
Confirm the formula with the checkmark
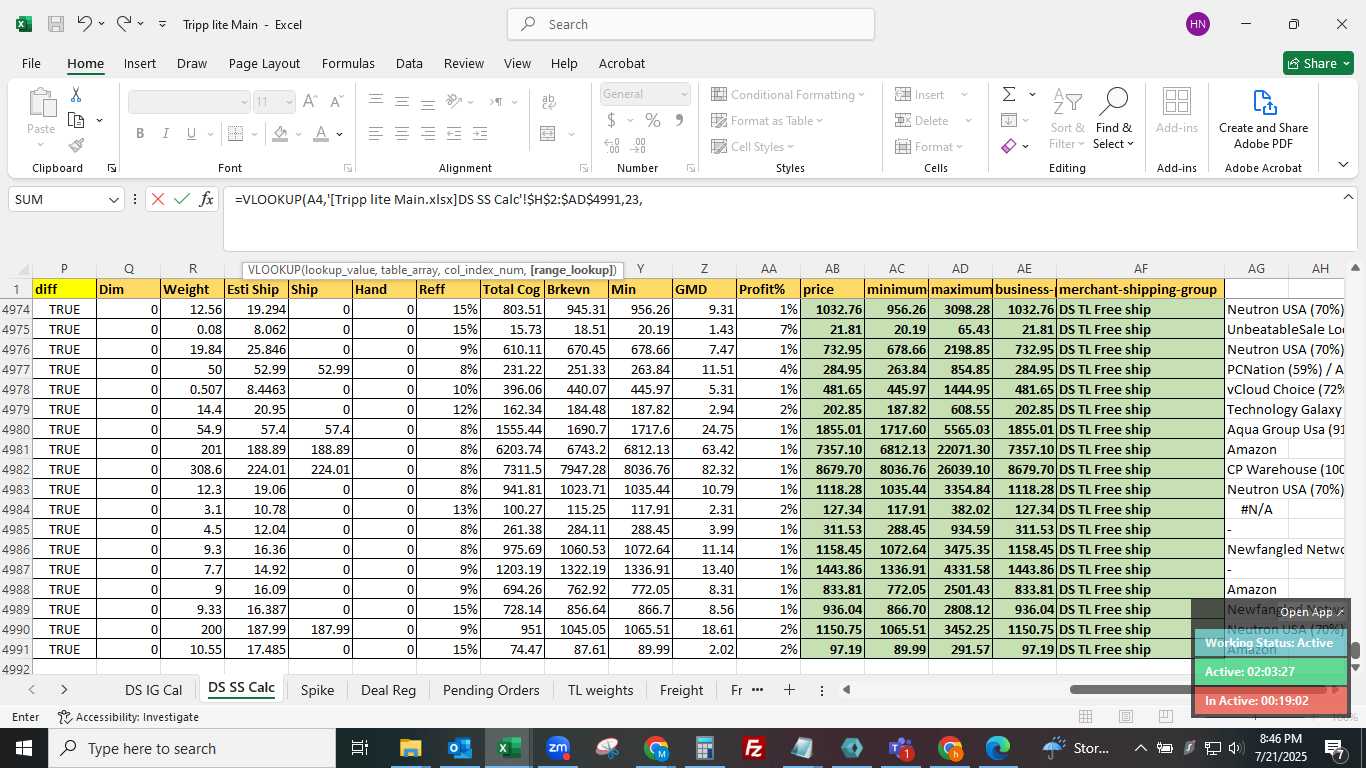coord(181,199)
